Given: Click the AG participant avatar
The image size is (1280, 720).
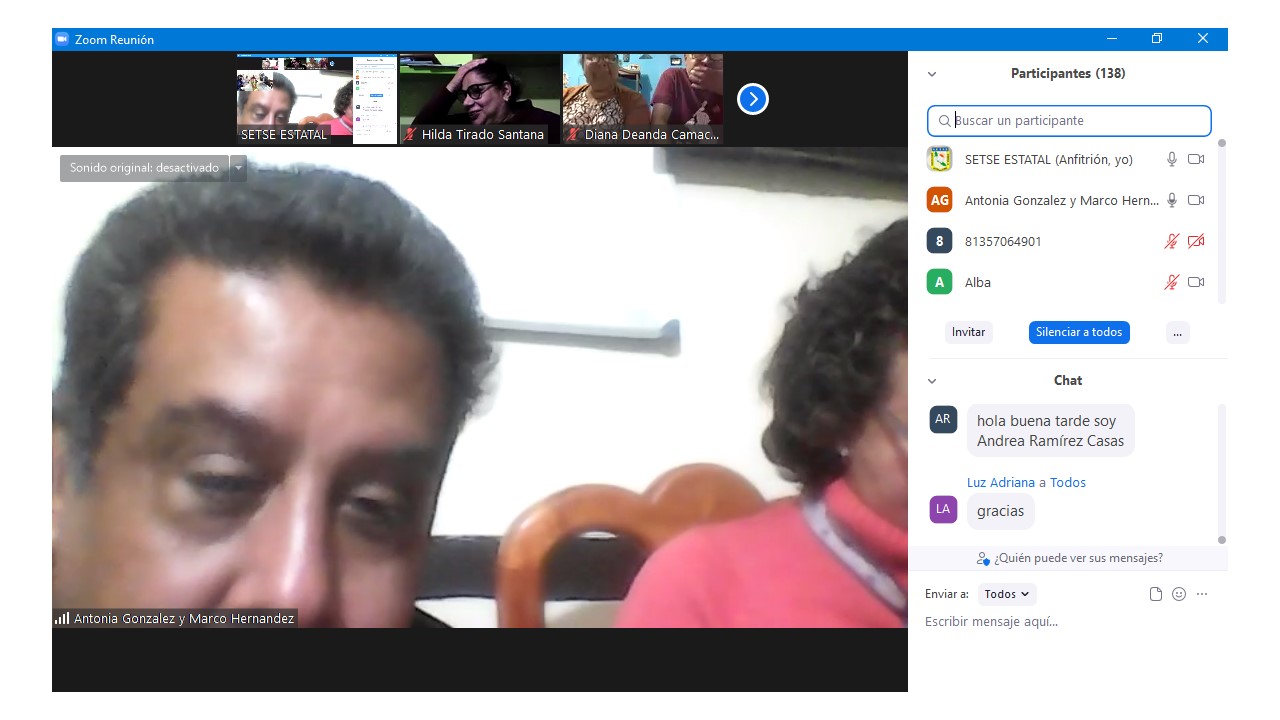Looking at the screenshot, I should 939,200.
